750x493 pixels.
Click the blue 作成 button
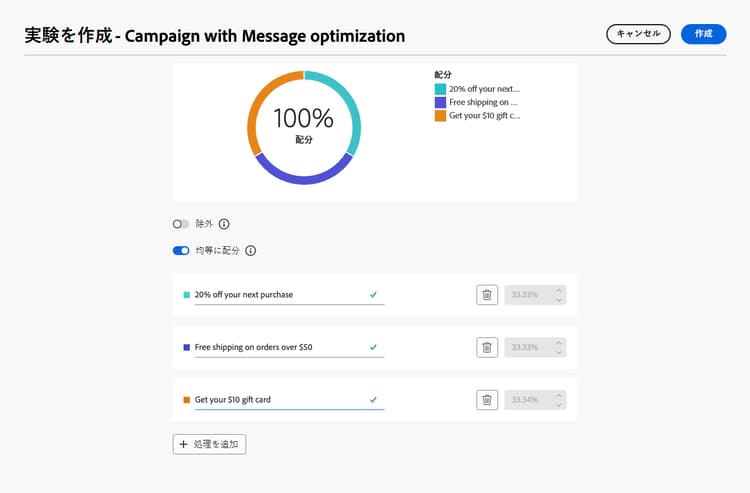click(x=703, y=34)
